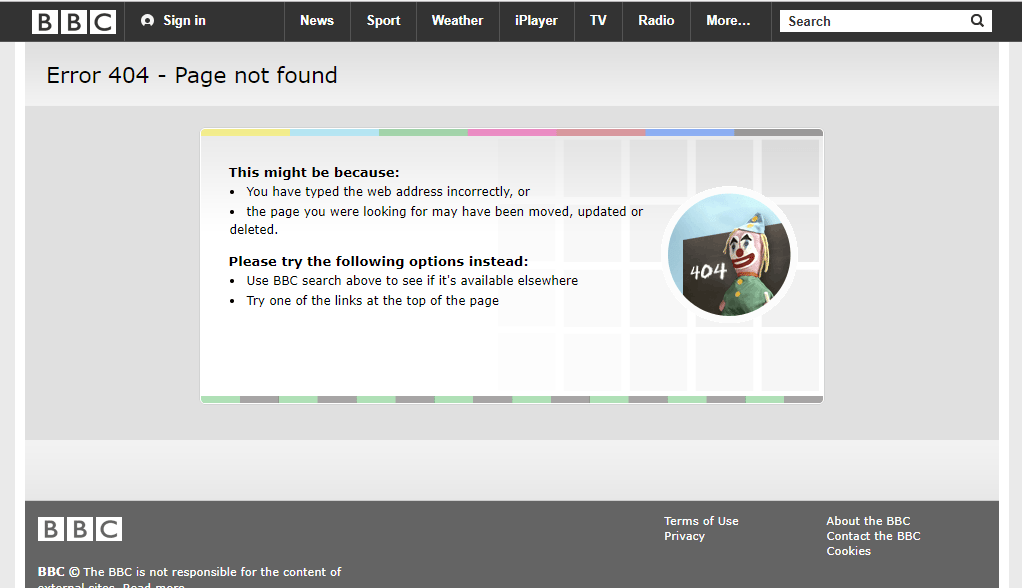
Task: Select TV in the navigation bar
Action: (598, 21)
